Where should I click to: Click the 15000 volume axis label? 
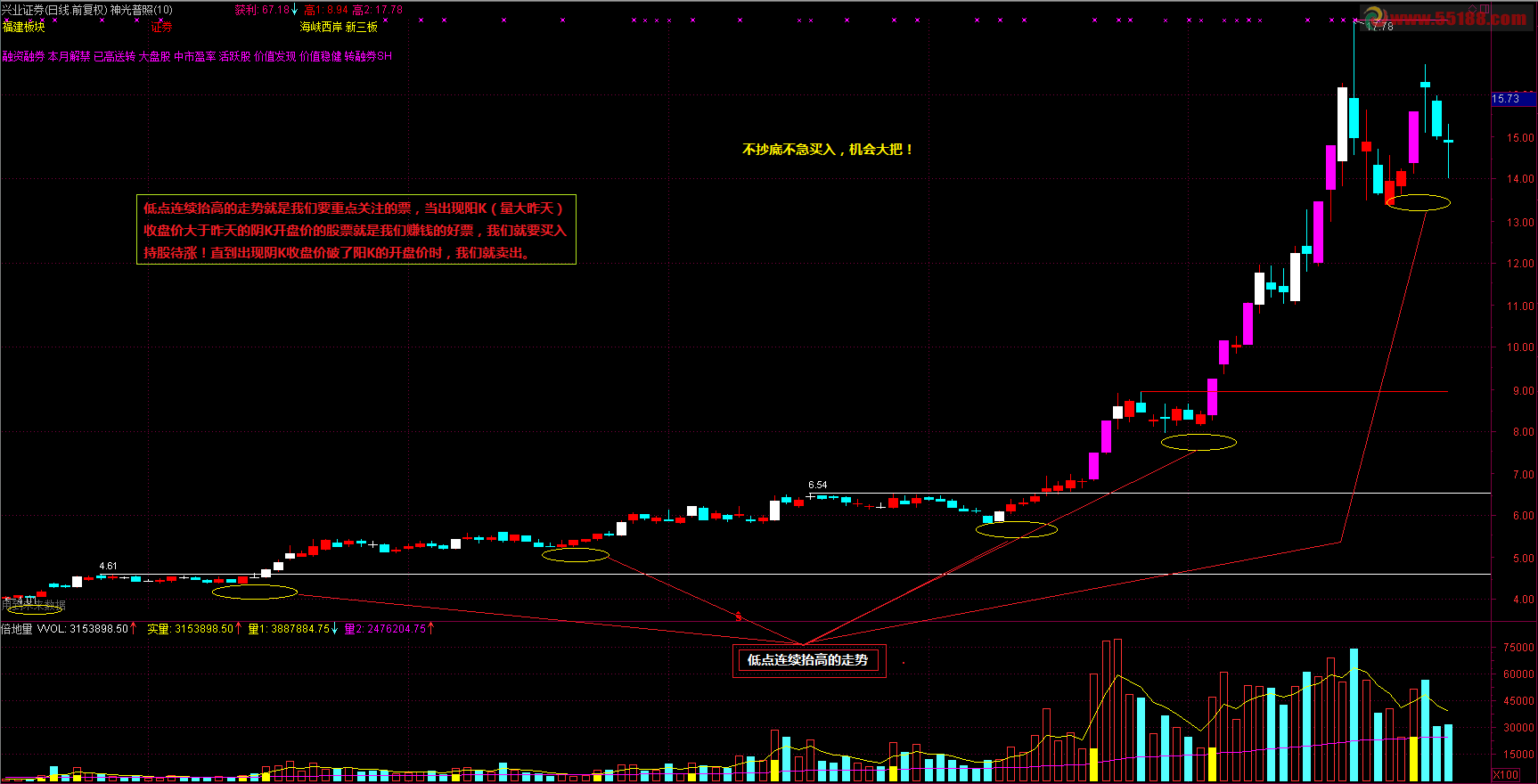pyautogui.click(x=1518, y=755)
